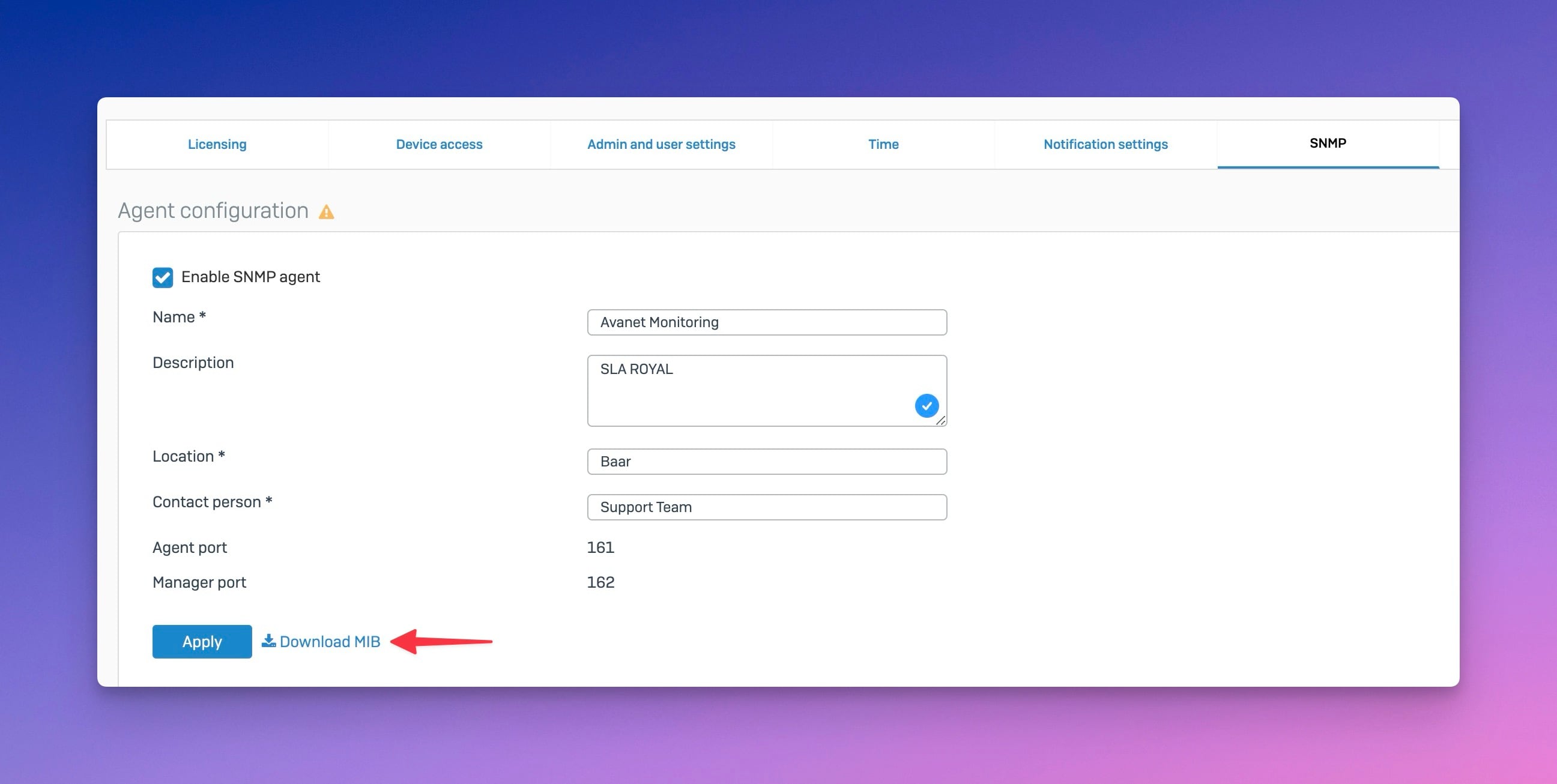Image resolution: width=1557 pixels, height=784 pixels.
Task: Click the warning triangle beside Agent configuration
Action: point(327,212)
